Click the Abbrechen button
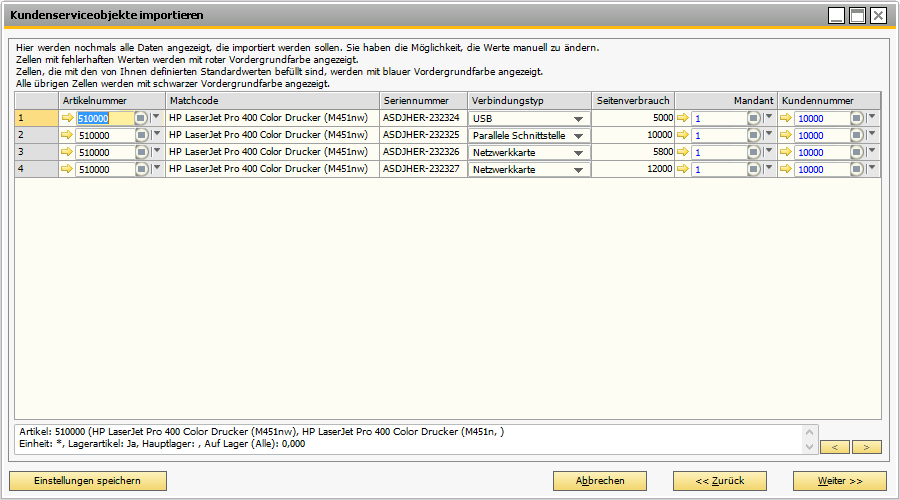The height and width of the screenshot is (500, 900). click(x=600, y=481)
